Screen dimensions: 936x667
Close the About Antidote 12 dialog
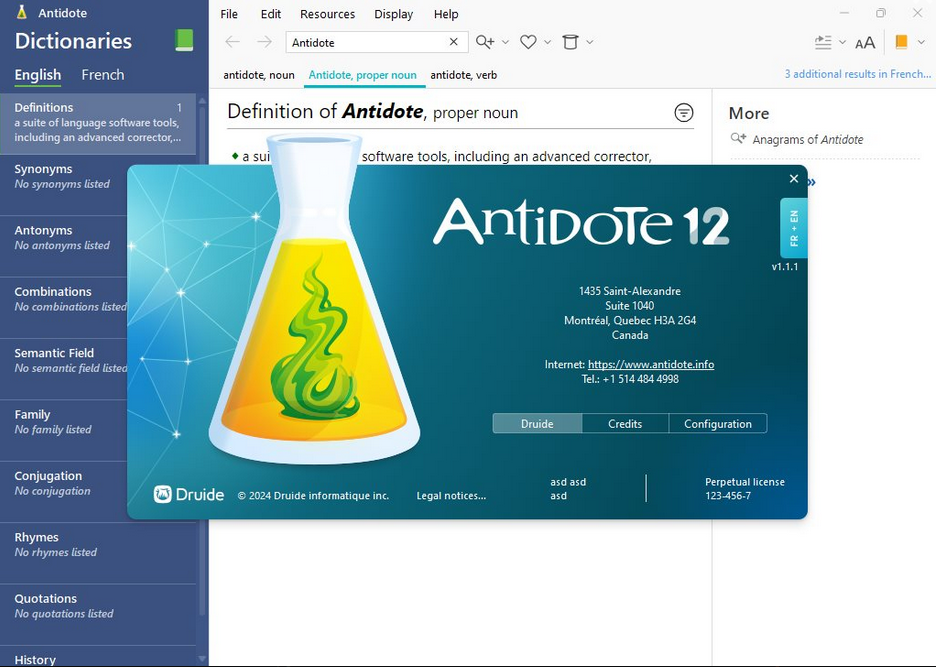click(794, 179)
